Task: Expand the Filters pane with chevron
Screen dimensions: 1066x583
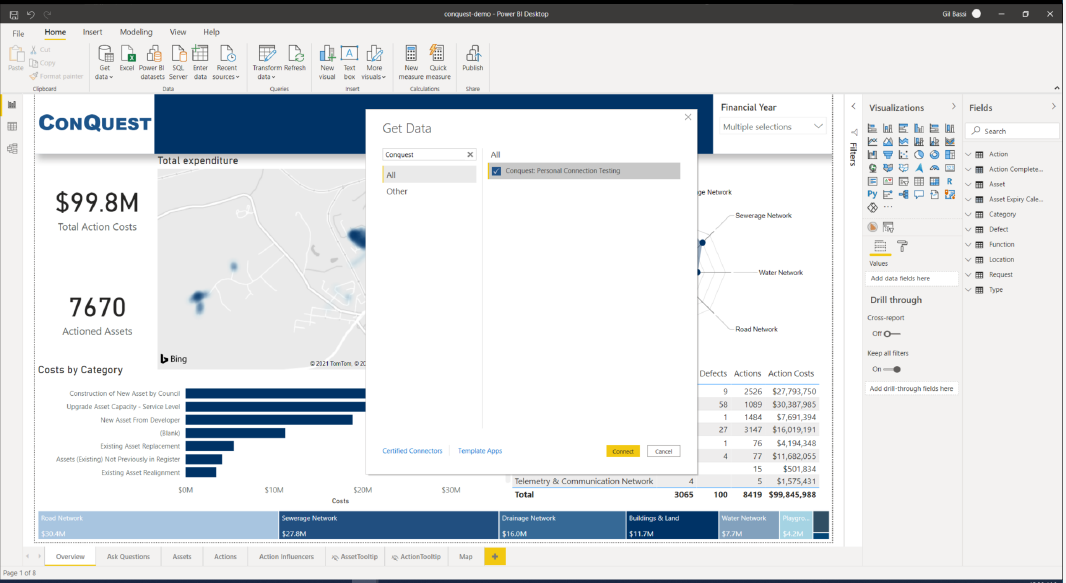Action: coord(853,106)
